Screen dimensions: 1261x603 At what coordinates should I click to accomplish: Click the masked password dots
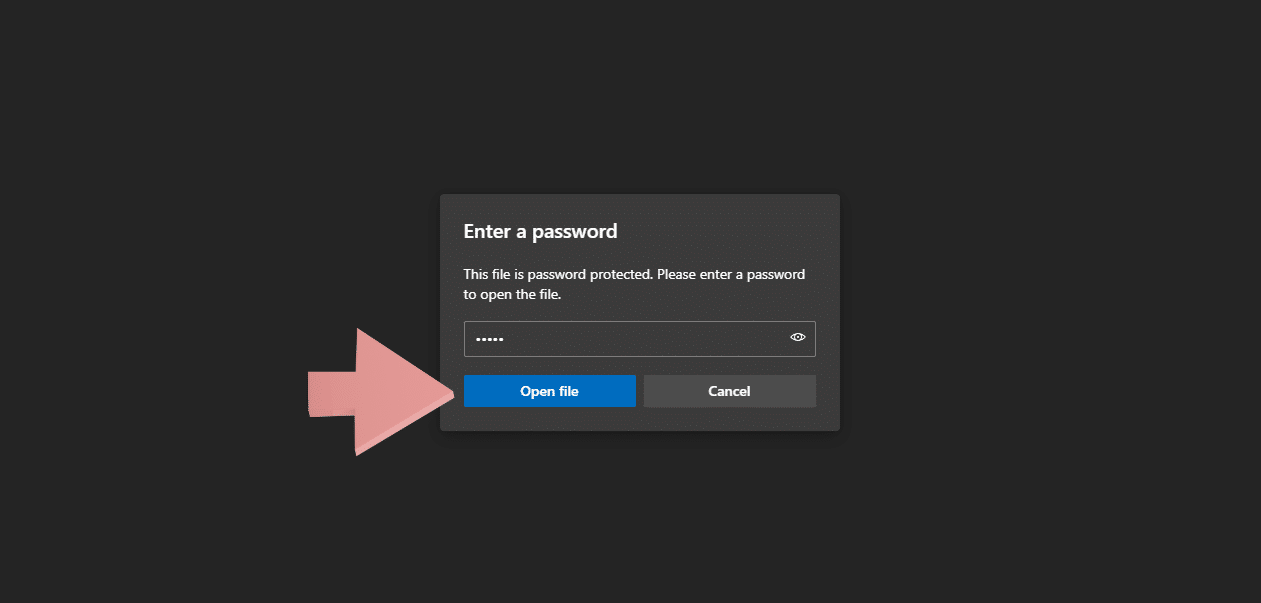tap(489, 339)
